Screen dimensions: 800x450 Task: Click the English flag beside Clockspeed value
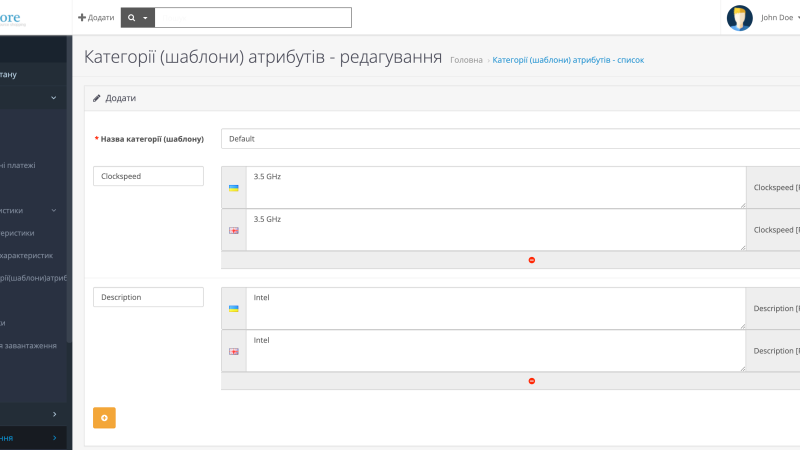(234, 231)
